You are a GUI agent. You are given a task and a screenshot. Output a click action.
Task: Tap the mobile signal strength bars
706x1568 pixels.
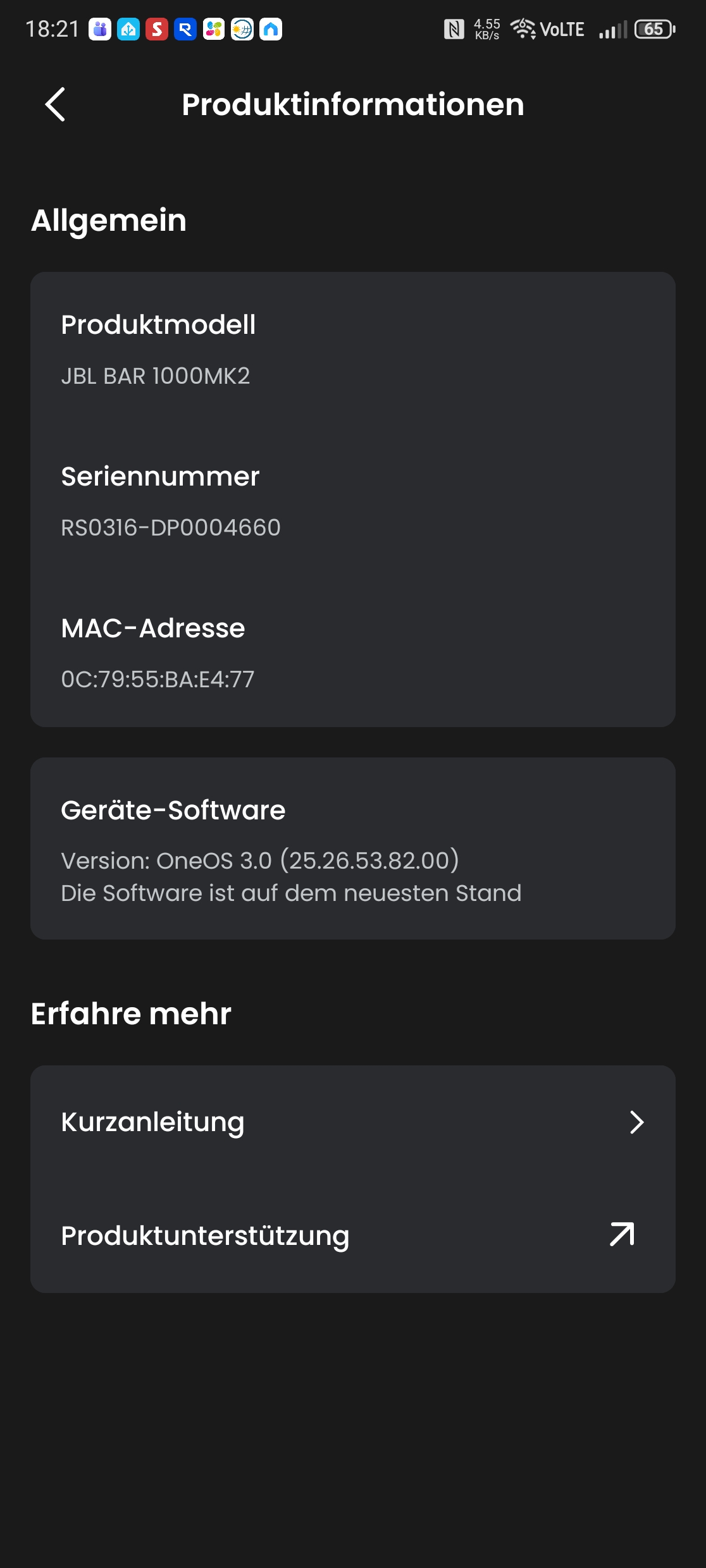coord(612,29)
